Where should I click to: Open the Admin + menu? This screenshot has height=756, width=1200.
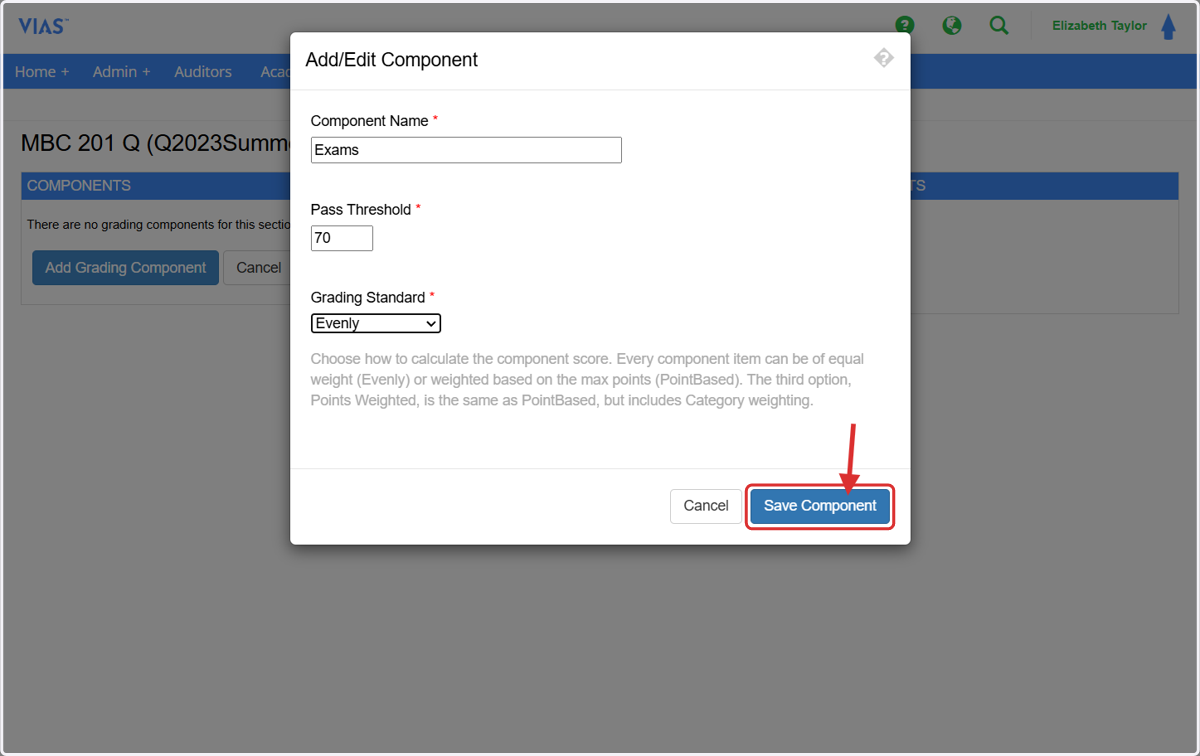(x=121, y=72)
